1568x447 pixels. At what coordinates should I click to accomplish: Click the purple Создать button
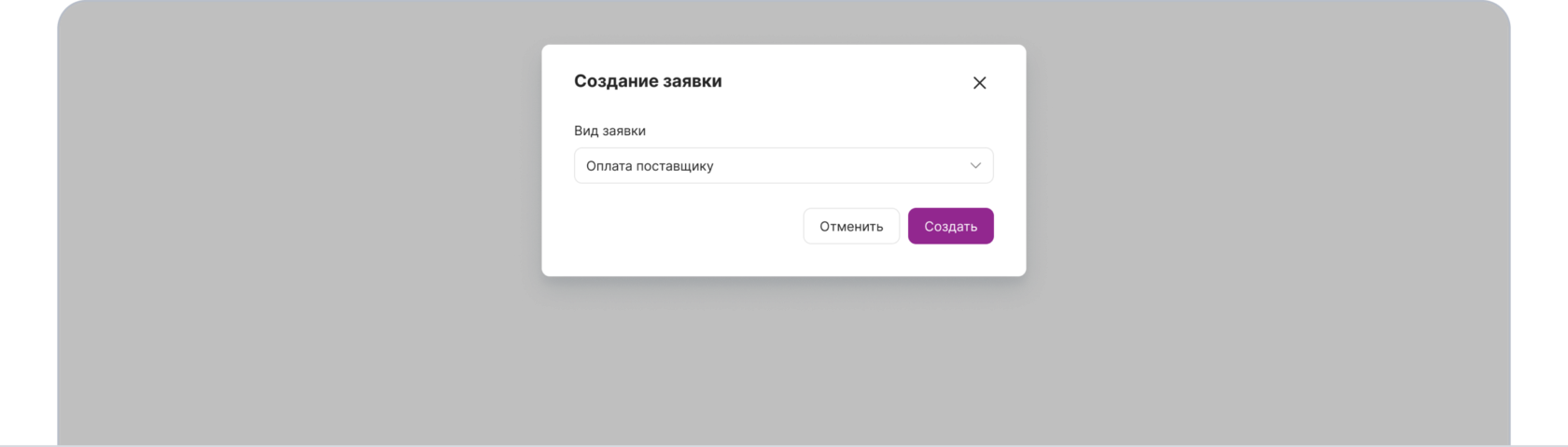pyautogui.click(x=950, y=226)
